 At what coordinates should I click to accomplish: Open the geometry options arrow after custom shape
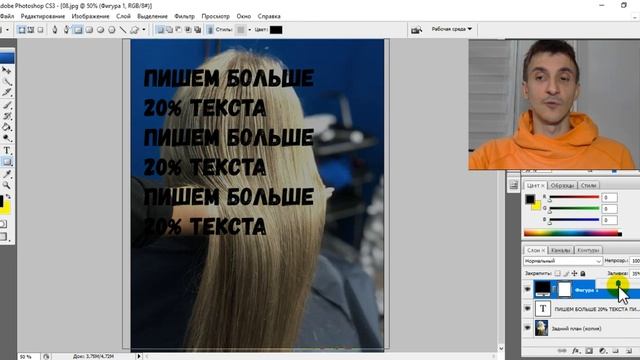144,30
